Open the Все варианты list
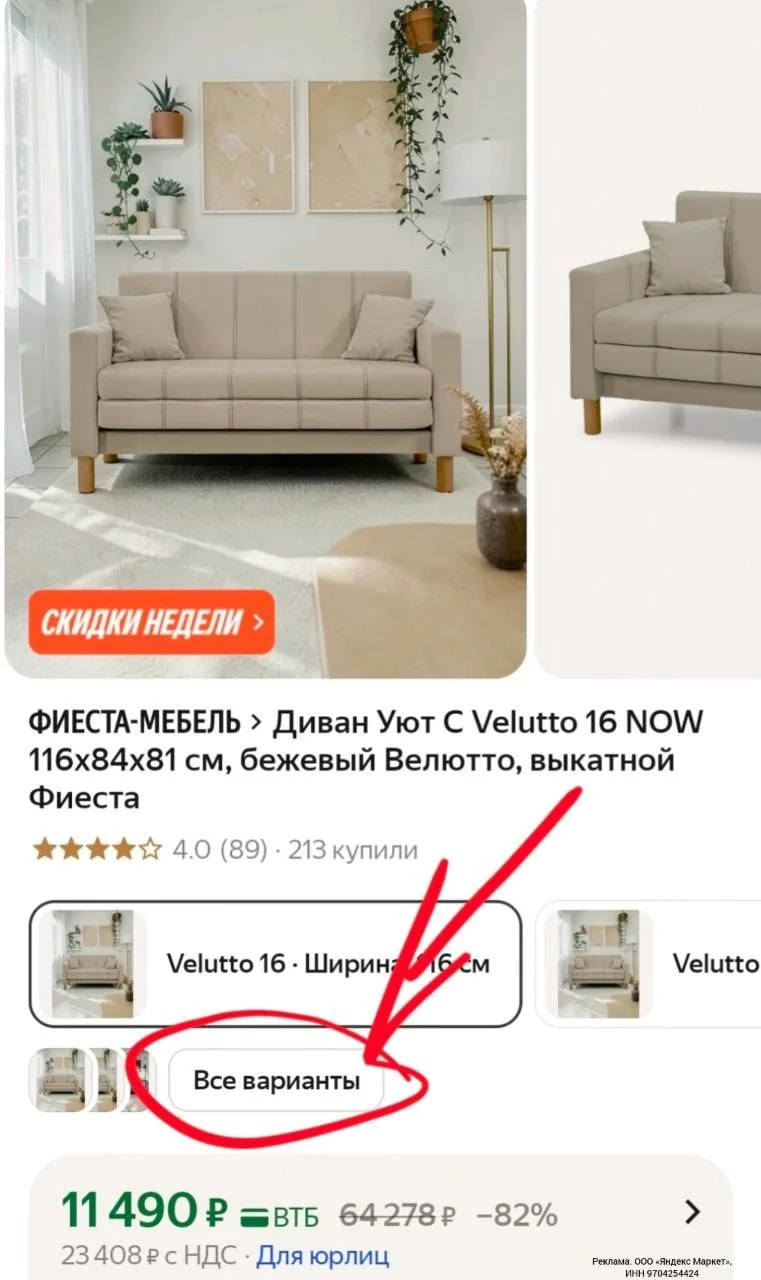Viewport: 761px width, 1280px height. (x=276, y=1081)
